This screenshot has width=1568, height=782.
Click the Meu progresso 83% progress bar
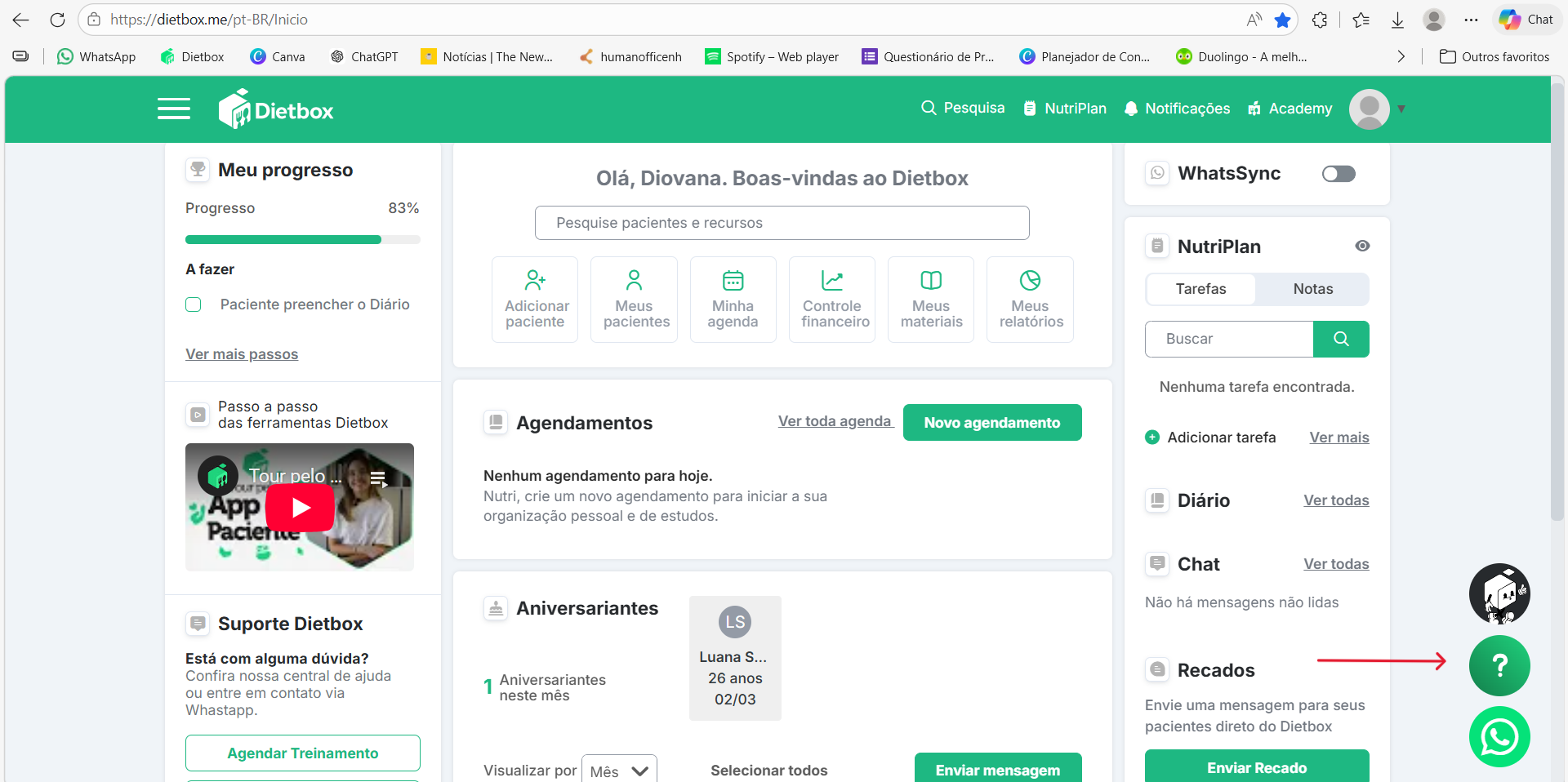pos(303,240)
